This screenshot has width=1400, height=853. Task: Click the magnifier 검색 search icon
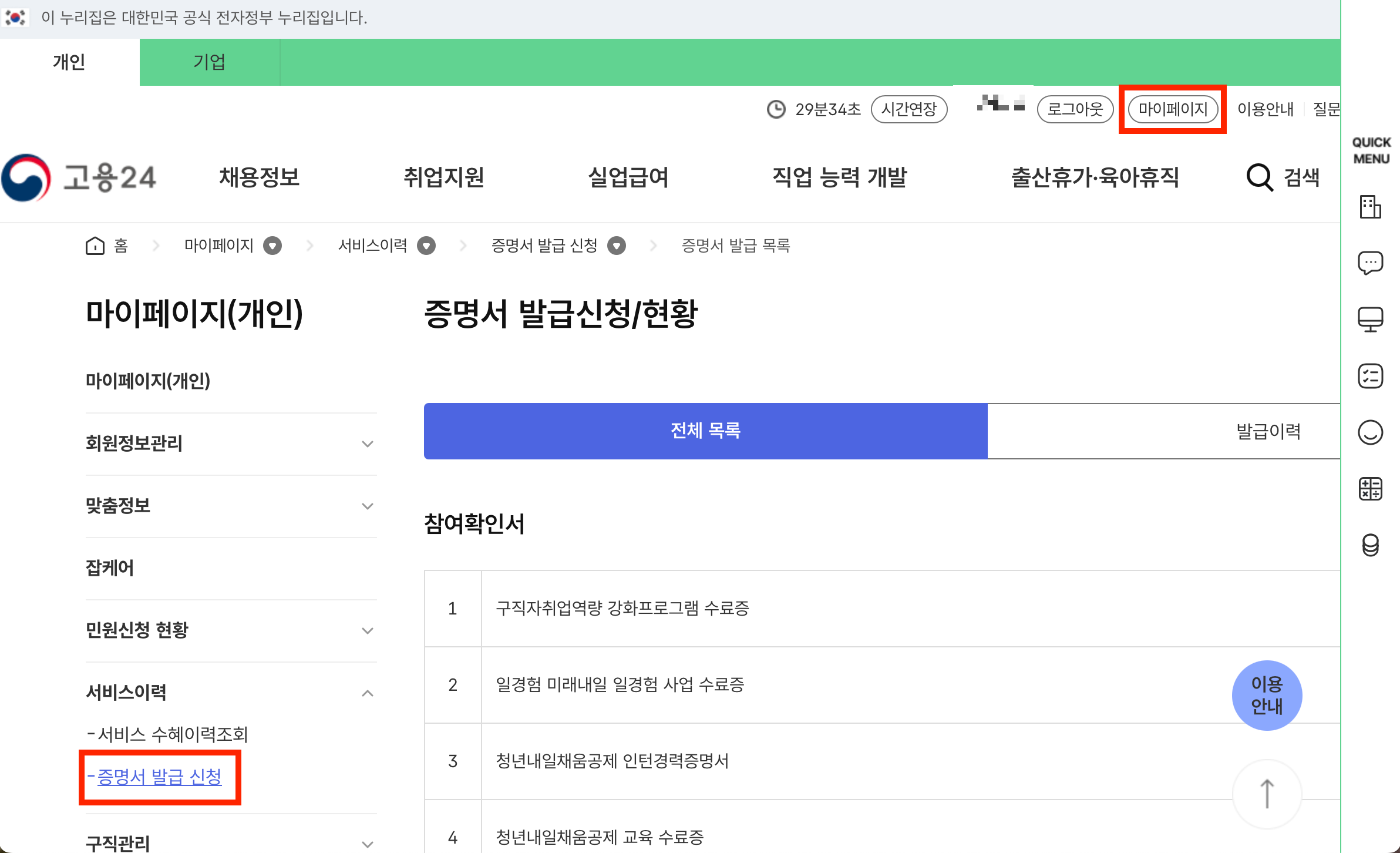[x=1260, y=177]
